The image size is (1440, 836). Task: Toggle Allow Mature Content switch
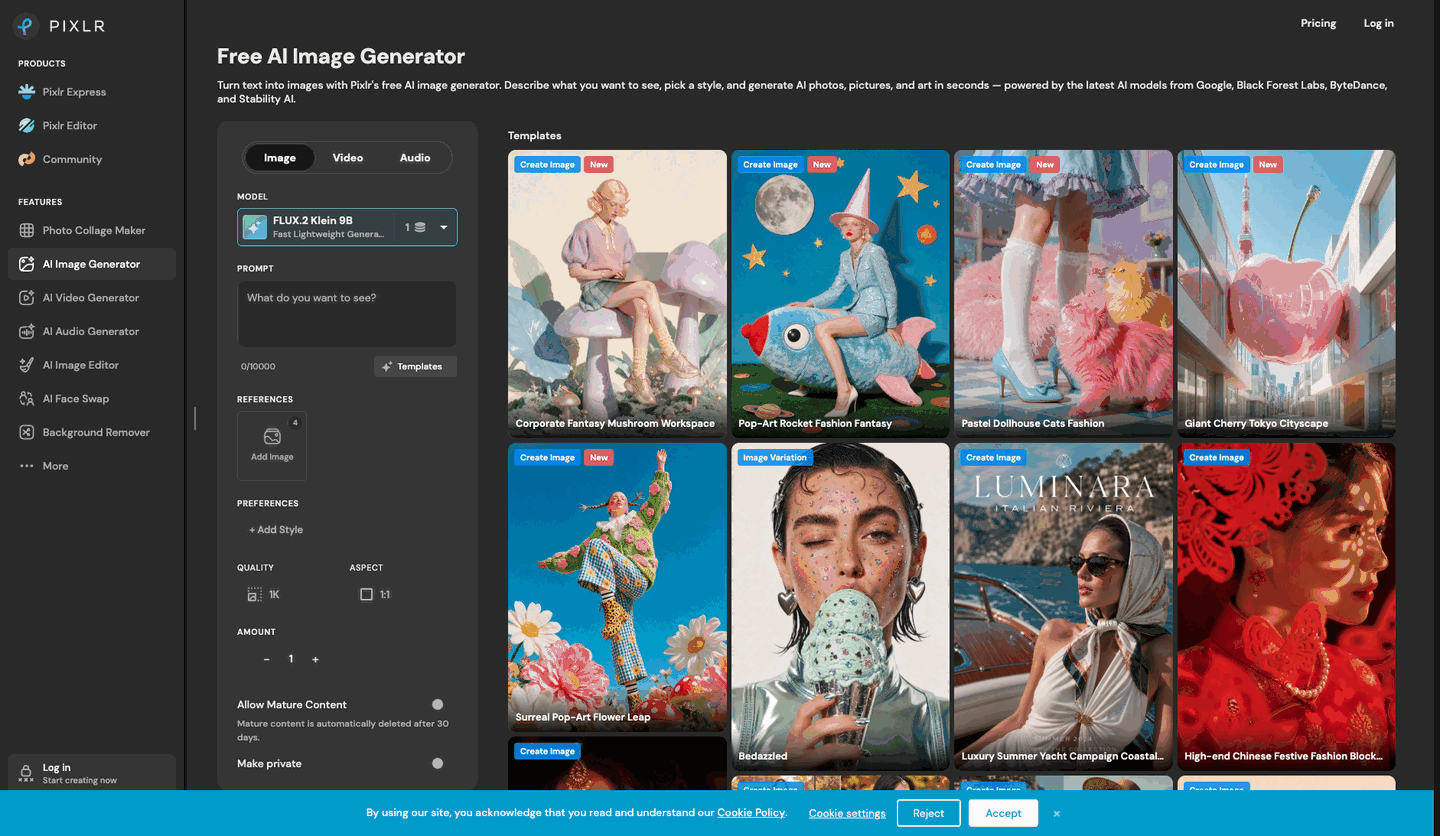(x=437, y=705)
